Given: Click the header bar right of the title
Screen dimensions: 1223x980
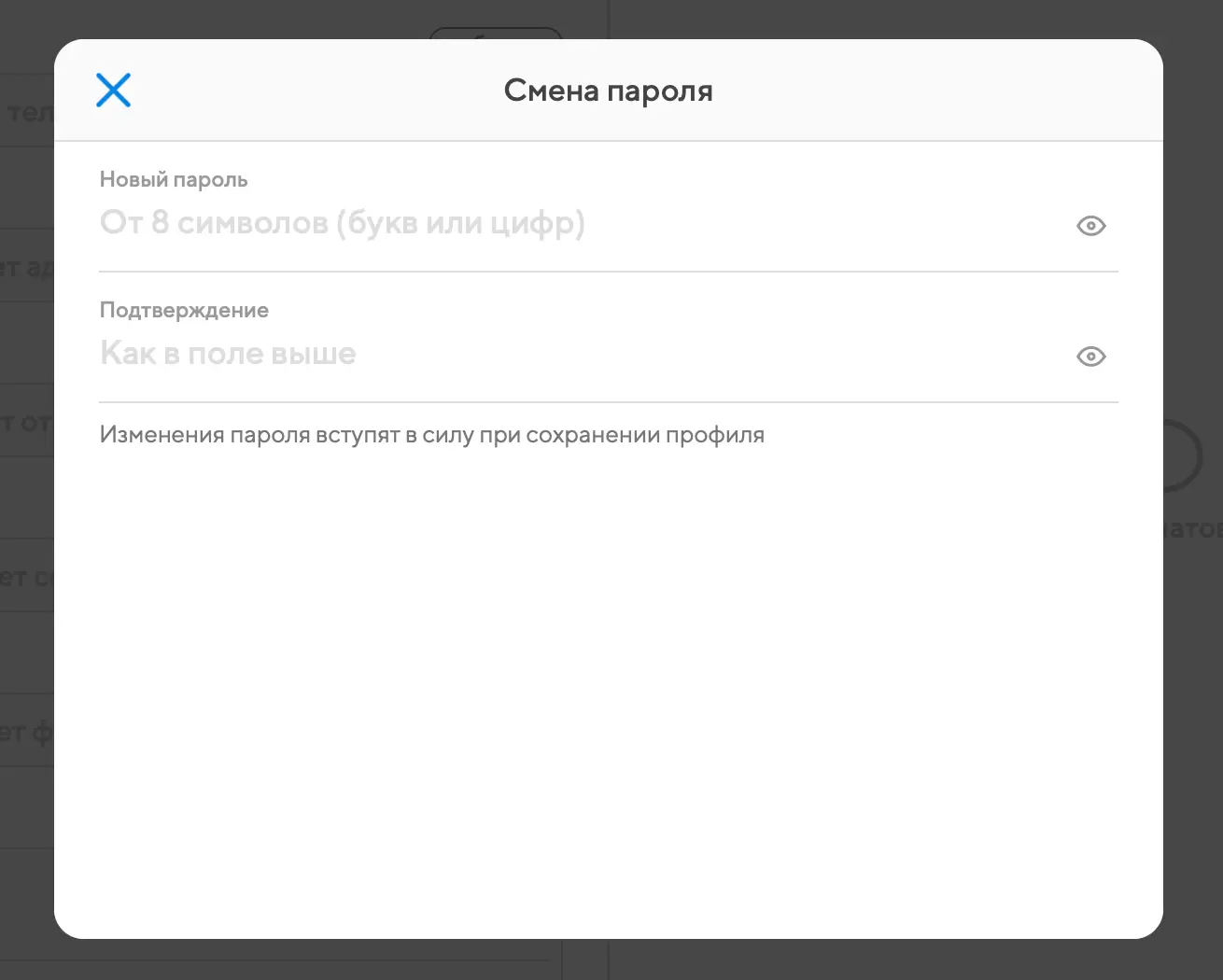Looking at the screenshot, I should click(934, 91).
